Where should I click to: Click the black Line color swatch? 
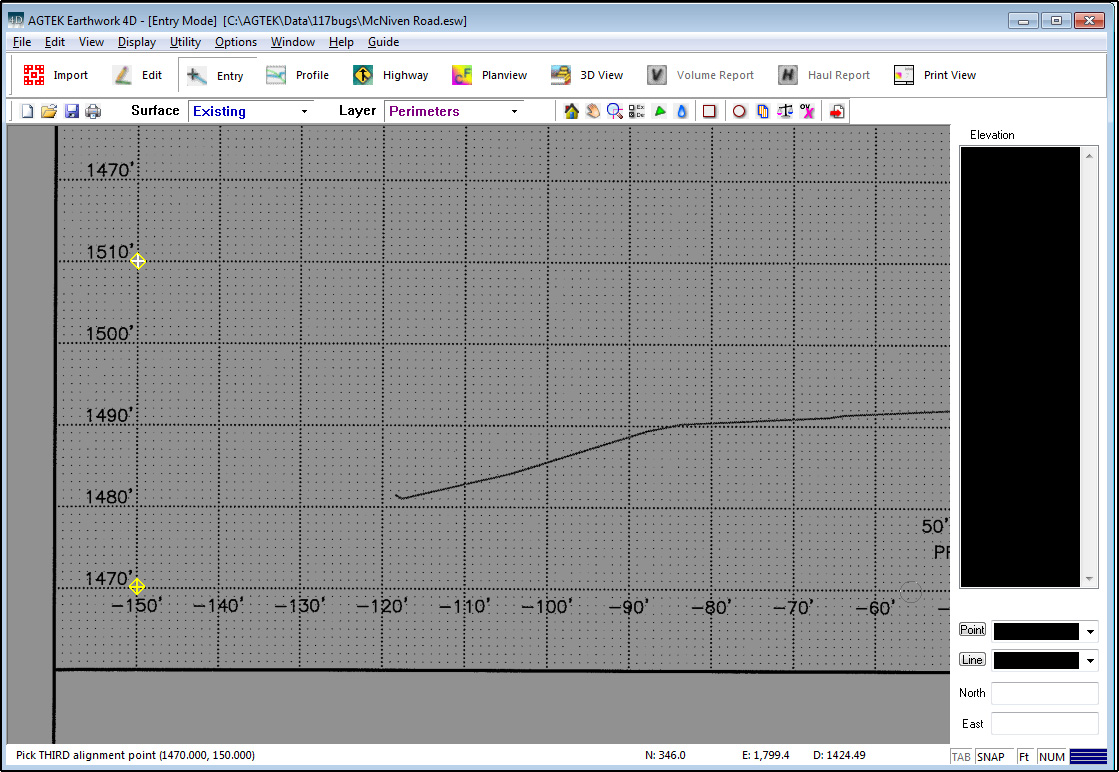[x=1036, y=661]
